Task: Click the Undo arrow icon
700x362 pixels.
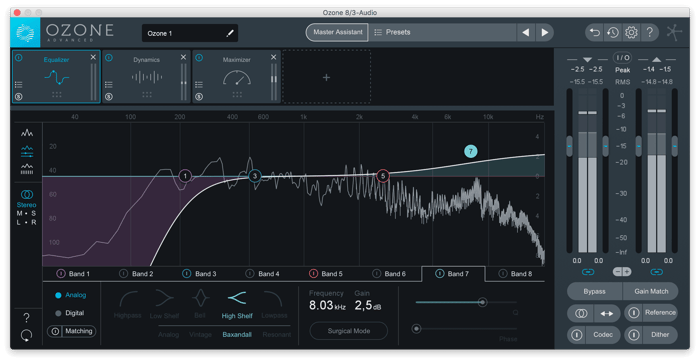Action: point(595,32)
